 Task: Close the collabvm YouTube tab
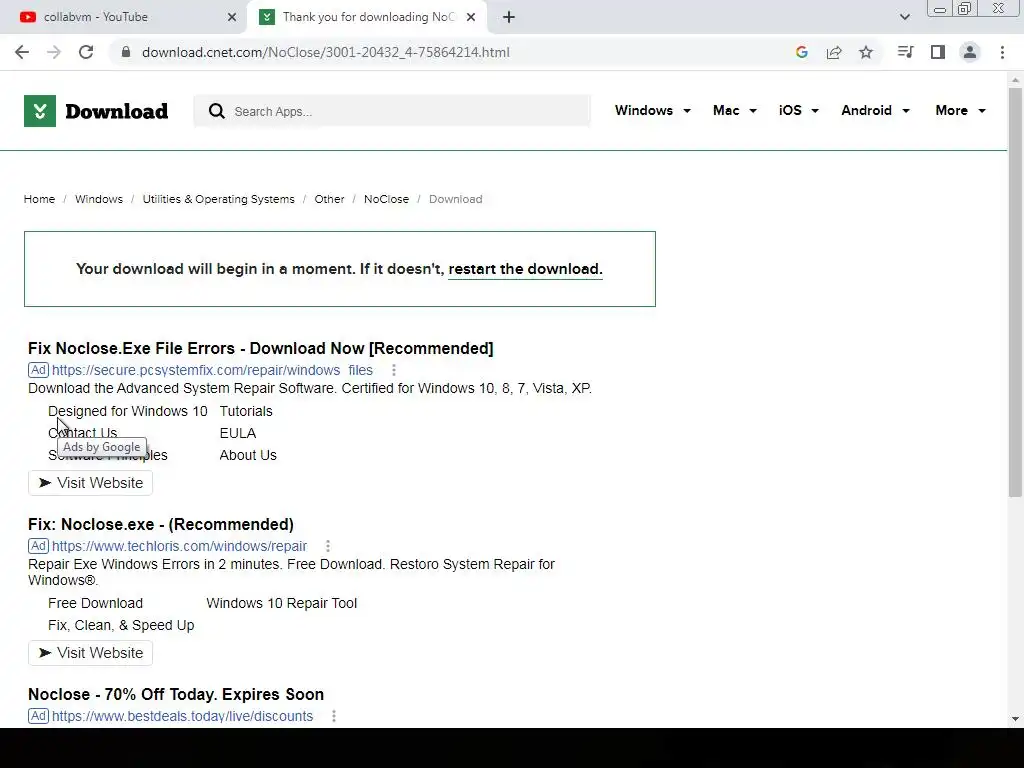pos(232,17)
